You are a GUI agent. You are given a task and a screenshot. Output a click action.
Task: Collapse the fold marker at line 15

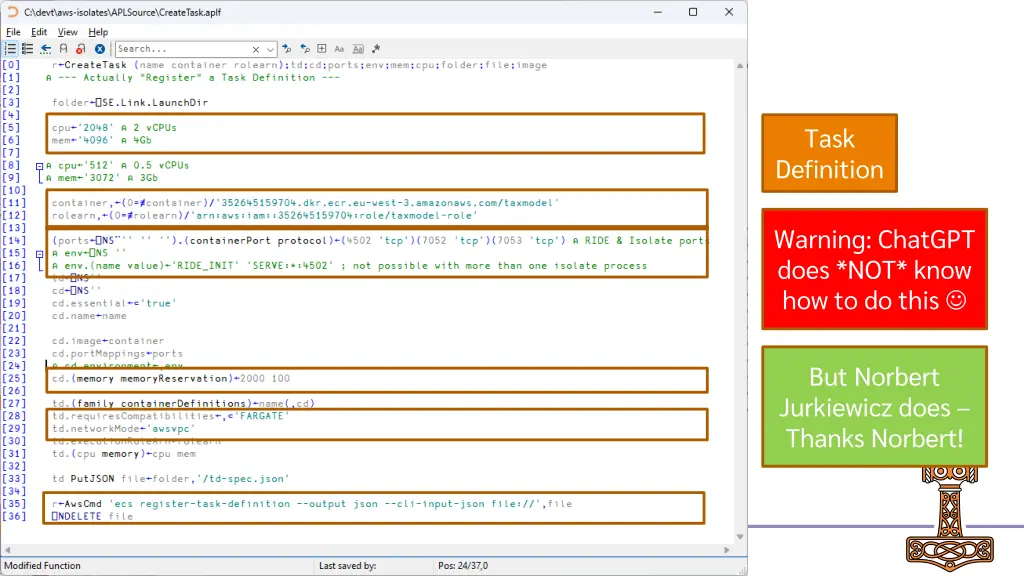click(39, 253)
